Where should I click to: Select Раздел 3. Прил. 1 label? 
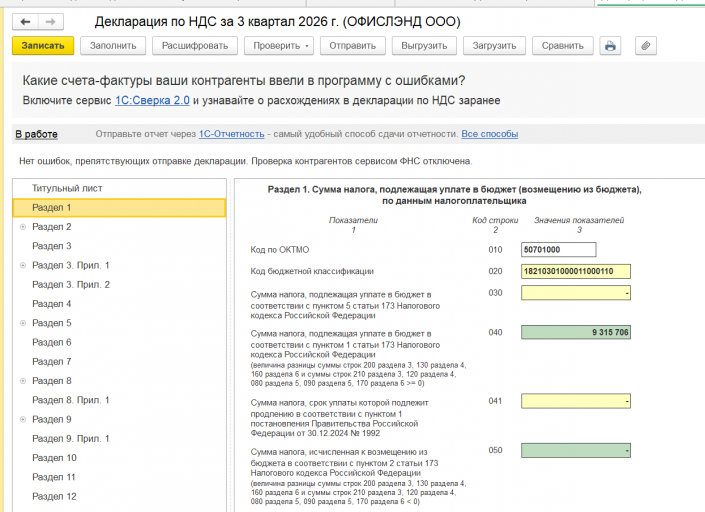click(71, 266)
